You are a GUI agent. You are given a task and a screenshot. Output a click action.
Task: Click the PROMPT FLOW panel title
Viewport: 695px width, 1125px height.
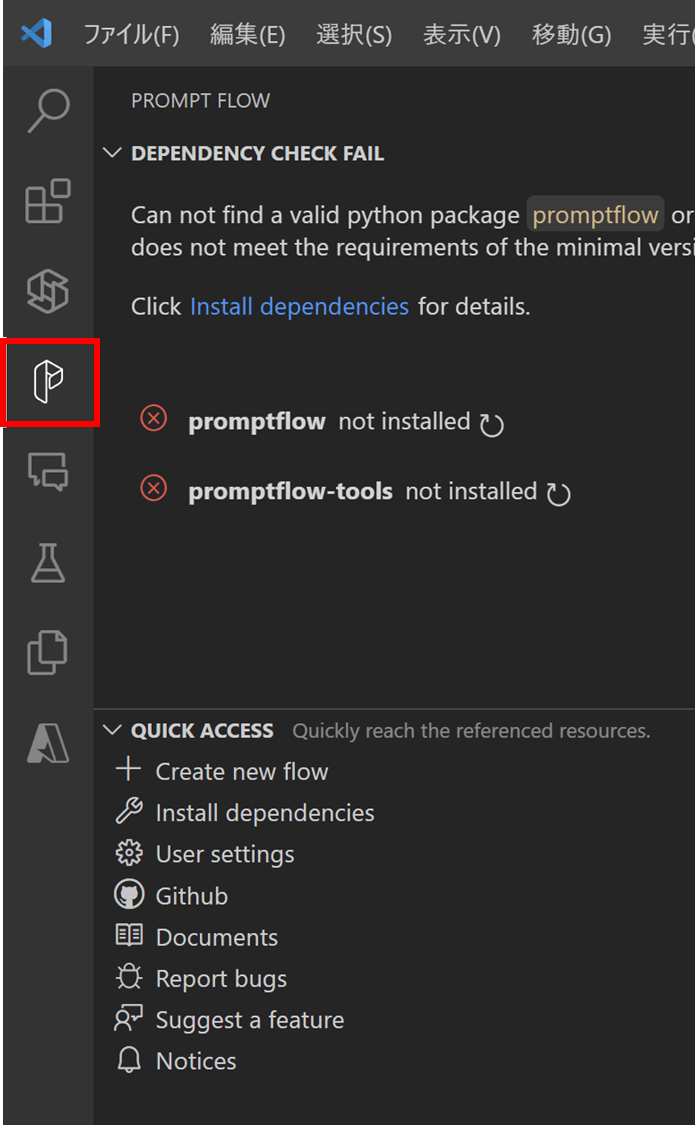tap(201, 101)
